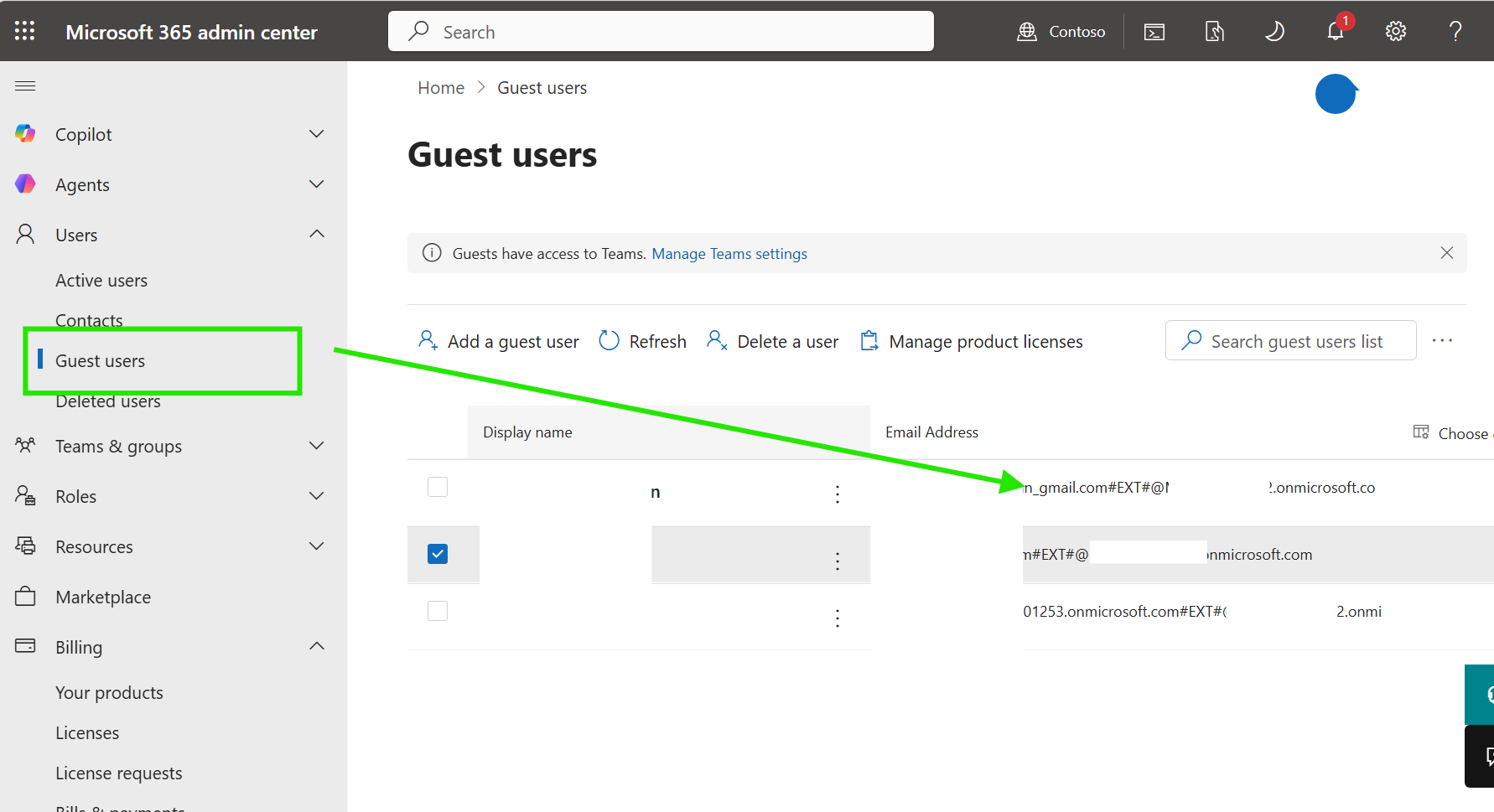Open more actions for the 01253.onmicrosoft.com row
1494x812 pixels.
coord(838,618)
